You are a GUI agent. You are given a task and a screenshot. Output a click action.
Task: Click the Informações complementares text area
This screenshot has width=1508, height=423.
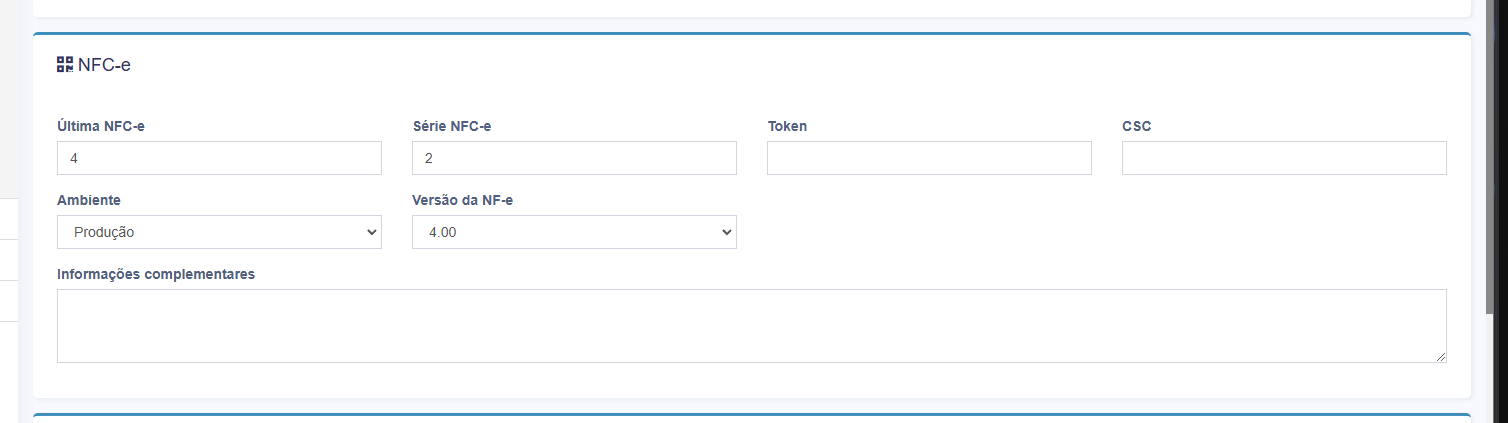(752, 326)
